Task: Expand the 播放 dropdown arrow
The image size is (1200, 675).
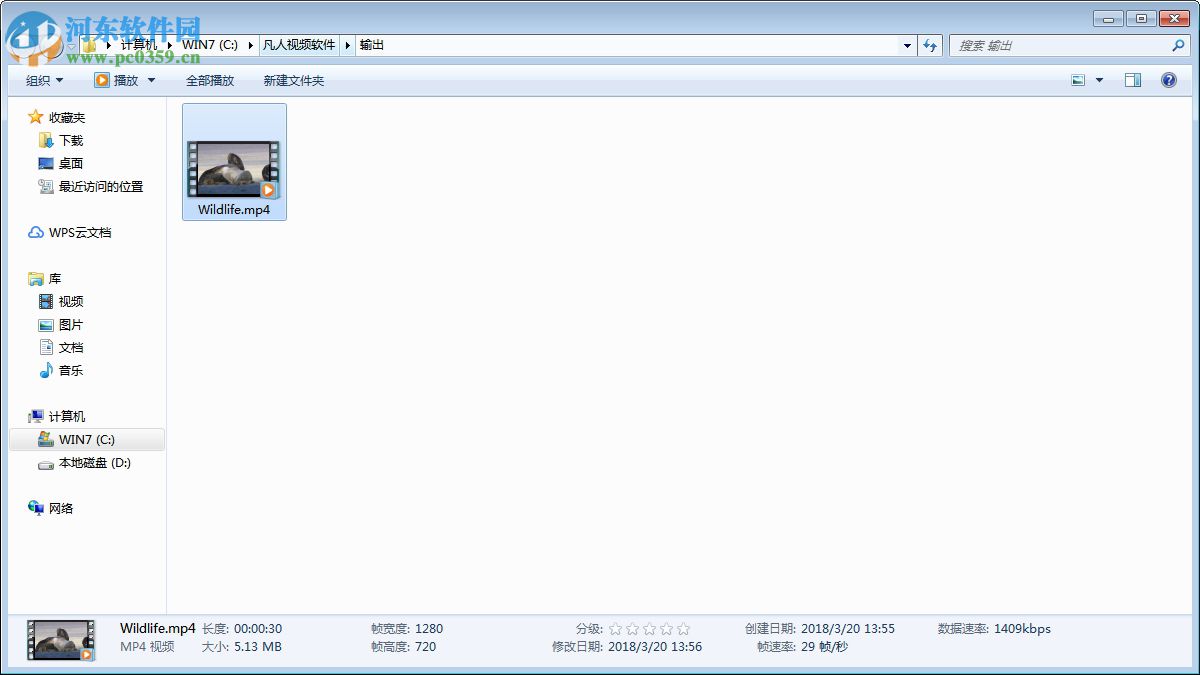Action: click(x=152, y=81)
